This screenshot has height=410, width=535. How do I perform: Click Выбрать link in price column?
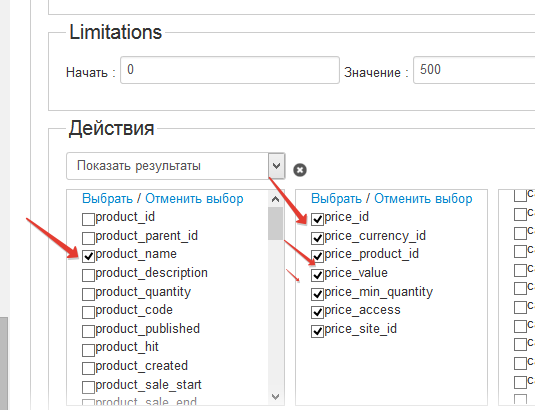pyautogui.click(x=336, y=199)
